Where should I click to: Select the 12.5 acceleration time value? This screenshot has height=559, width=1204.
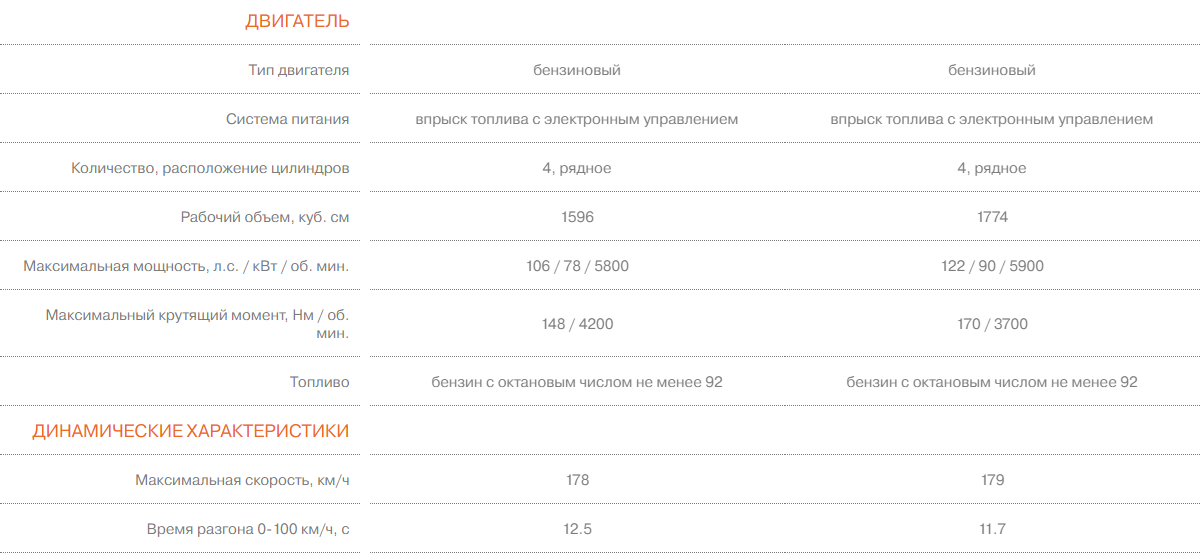[x=577, y=529]
